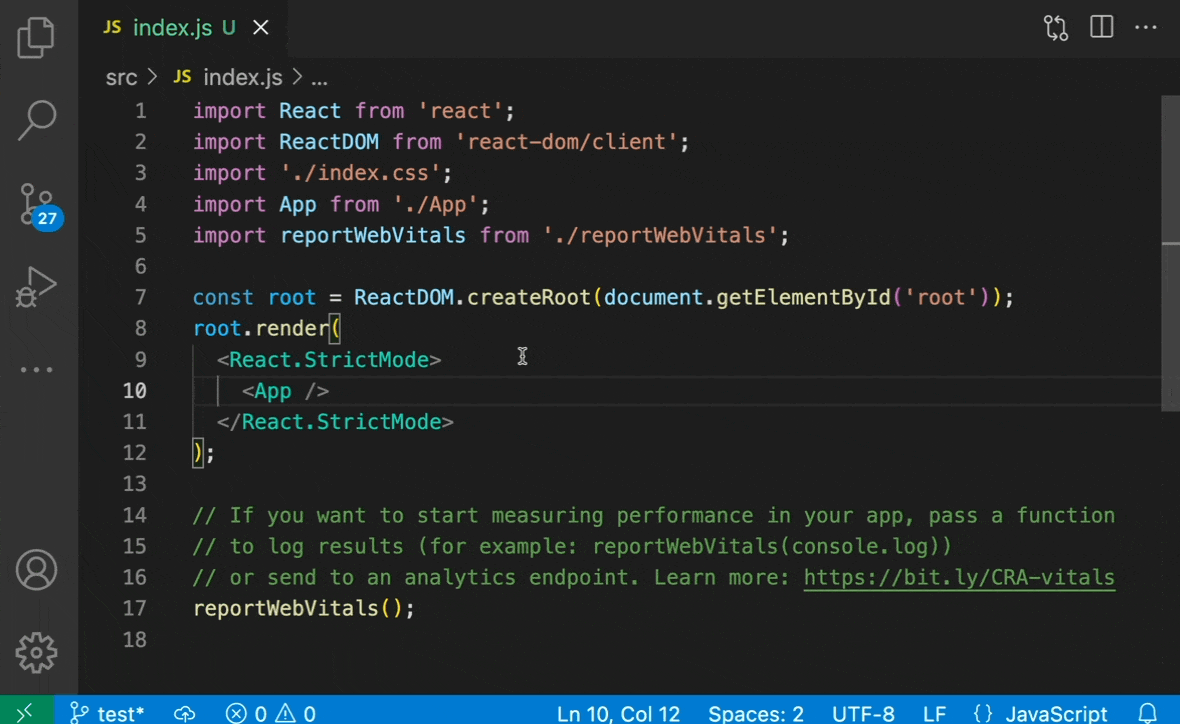Image resolution: width=1180 pixels, height=724 pixels.
Task: Toggle the Split Editor Right layout
Action: tap(1101, 27)
